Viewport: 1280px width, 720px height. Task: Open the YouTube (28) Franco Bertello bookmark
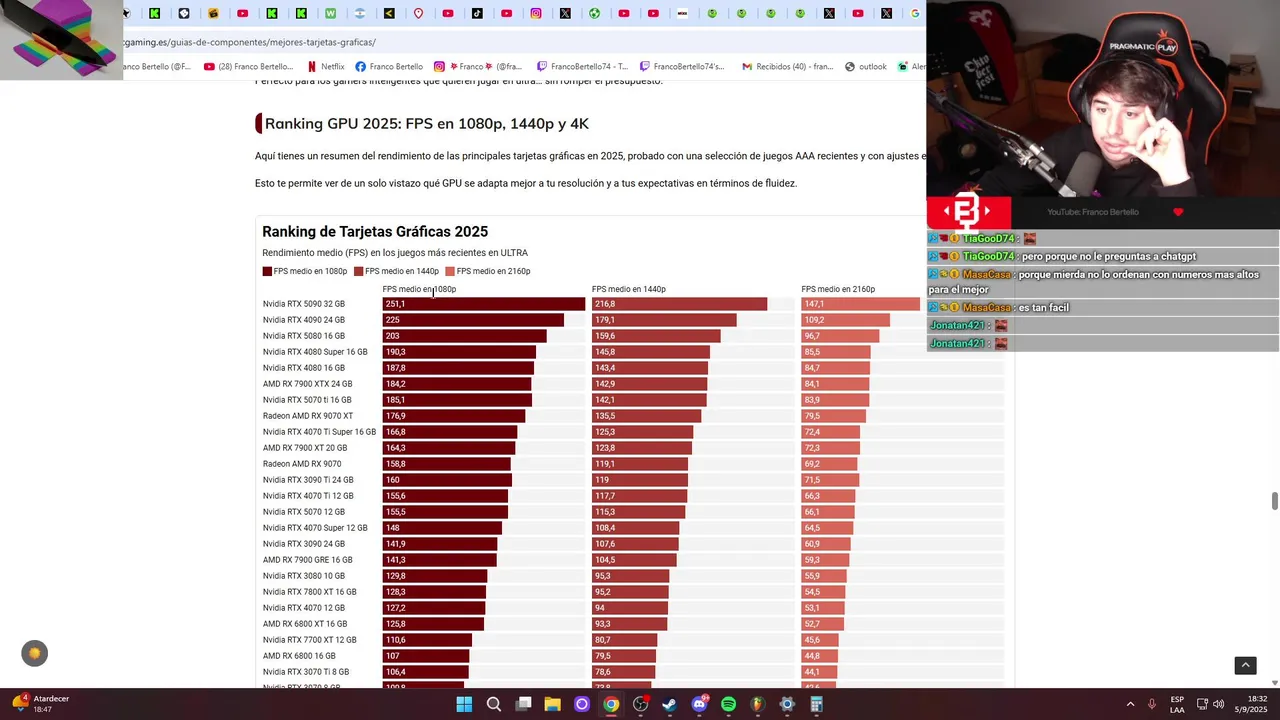point(249,66)
